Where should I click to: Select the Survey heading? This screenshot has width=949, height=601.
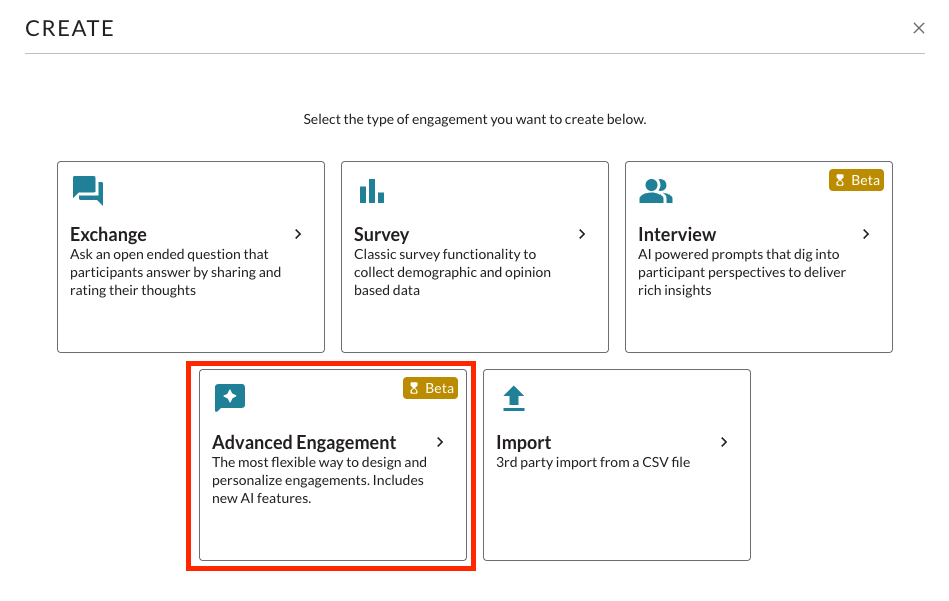381,235
